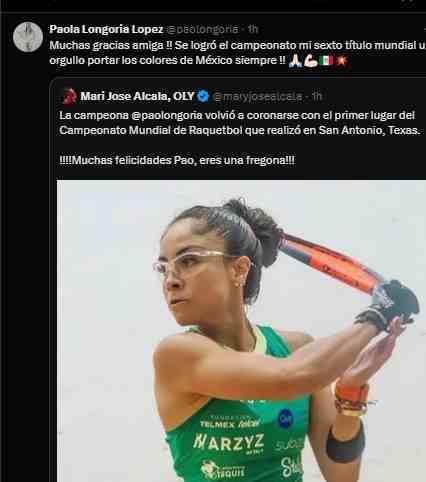This screenshot has width=426, height=482.
Task: Click the @paolongoria mention in the quoted tweet
Action: [167, 115]
